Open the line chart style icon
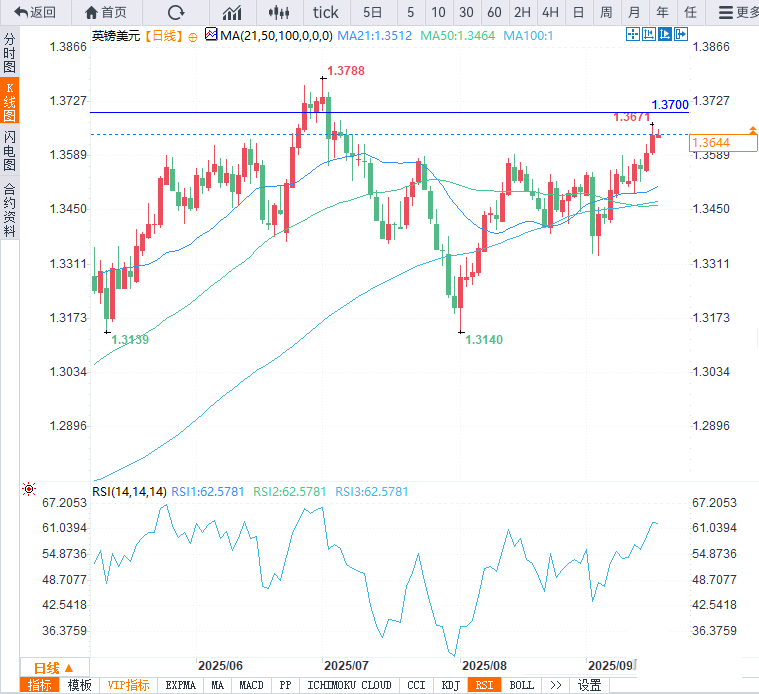 232,12
